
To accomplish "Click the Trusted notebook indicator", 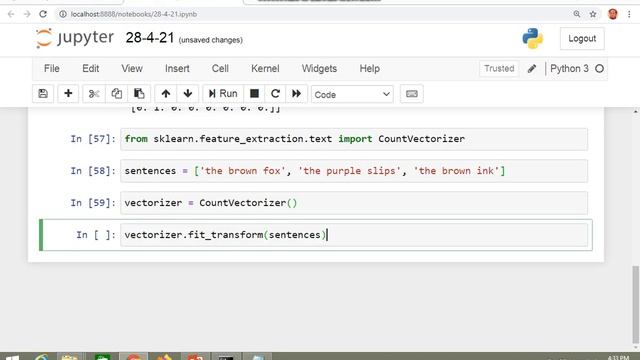I will pyautogui.click(x=499, y=69).
